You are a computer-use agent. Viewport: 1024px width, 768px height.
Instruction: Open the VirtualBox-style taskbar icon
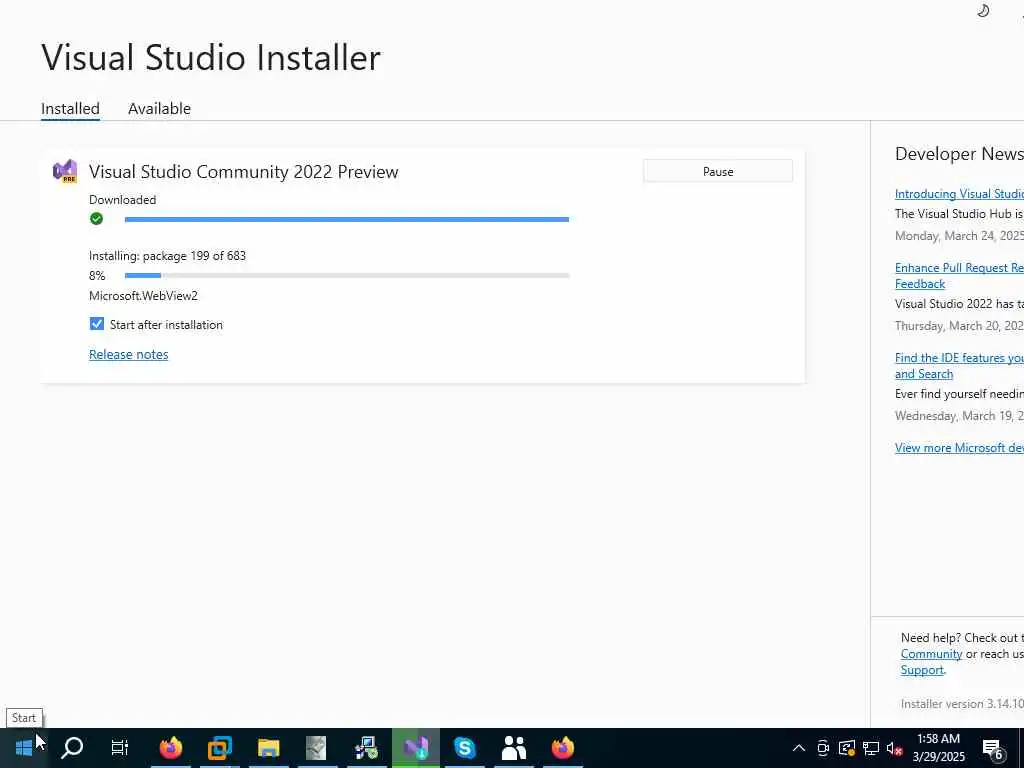(x=219, y=747)
